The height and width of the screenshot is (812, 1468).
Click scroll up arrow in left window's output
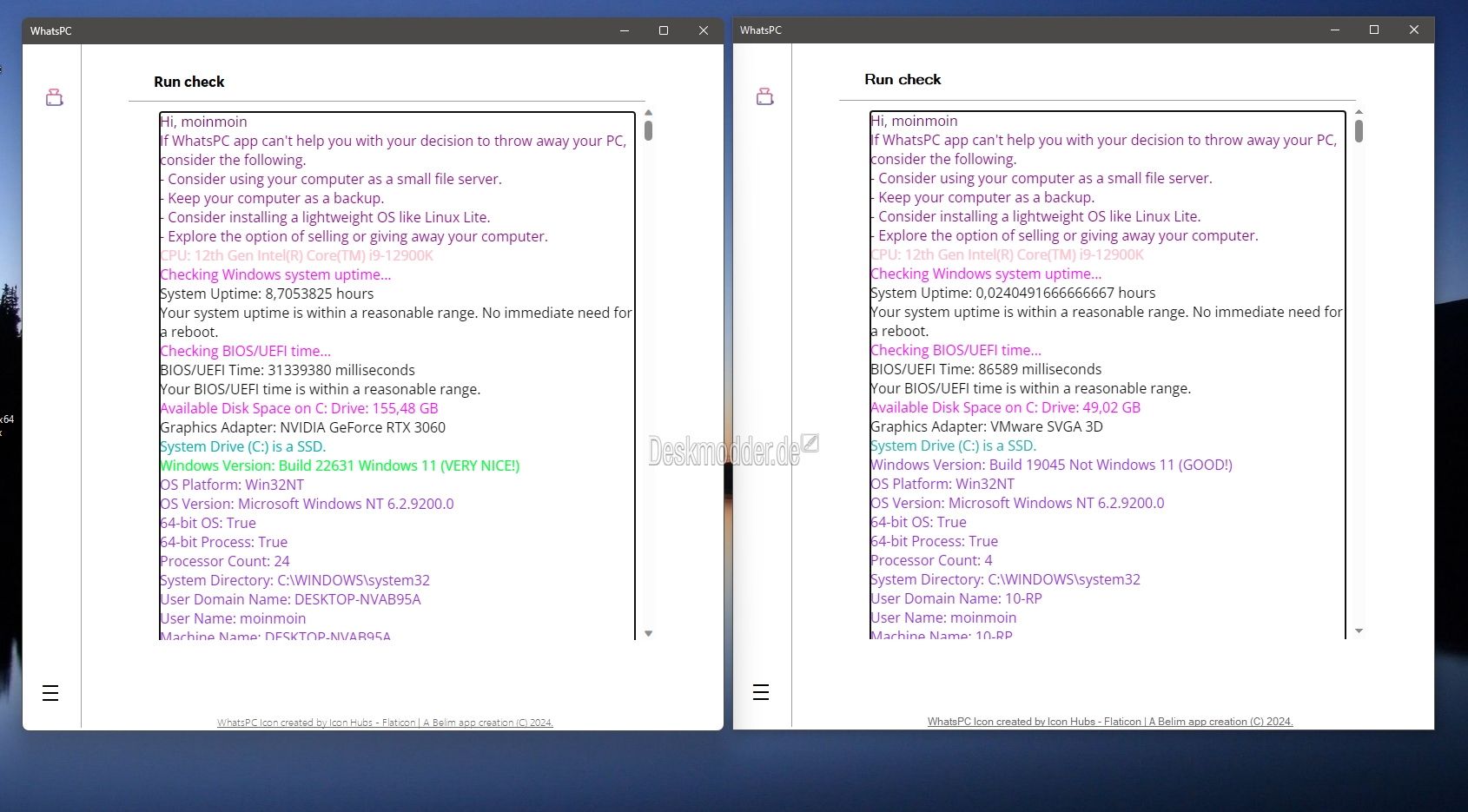[648, 113]
